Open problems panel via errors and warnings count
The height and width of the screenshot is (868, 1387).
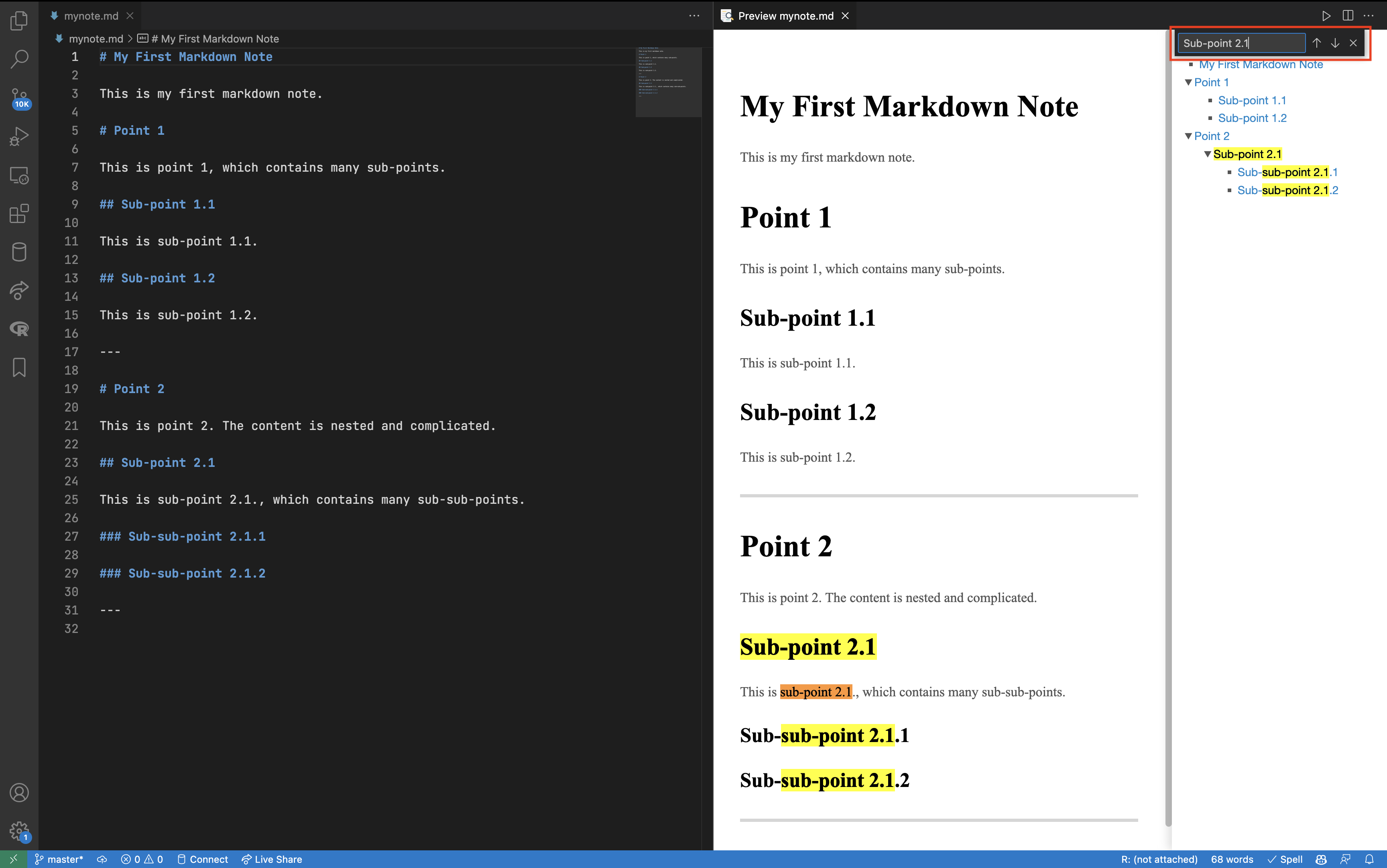[142, 860]
